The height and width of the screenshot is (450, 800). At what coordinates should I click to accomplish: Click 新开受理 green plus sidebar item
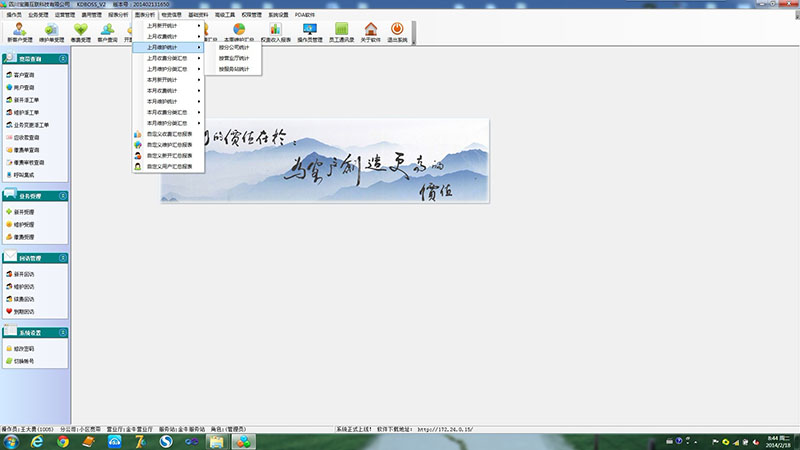coord(20,212)
